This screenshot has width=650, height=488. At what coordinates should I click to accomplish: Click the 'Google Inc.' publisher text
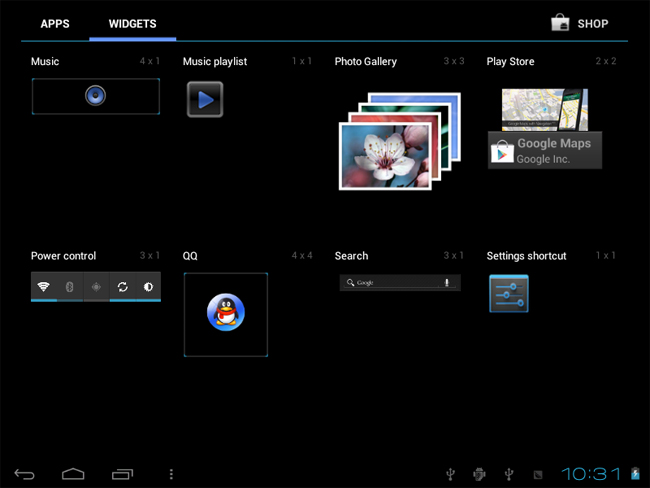pyautogui.click(x=543, y=159)
